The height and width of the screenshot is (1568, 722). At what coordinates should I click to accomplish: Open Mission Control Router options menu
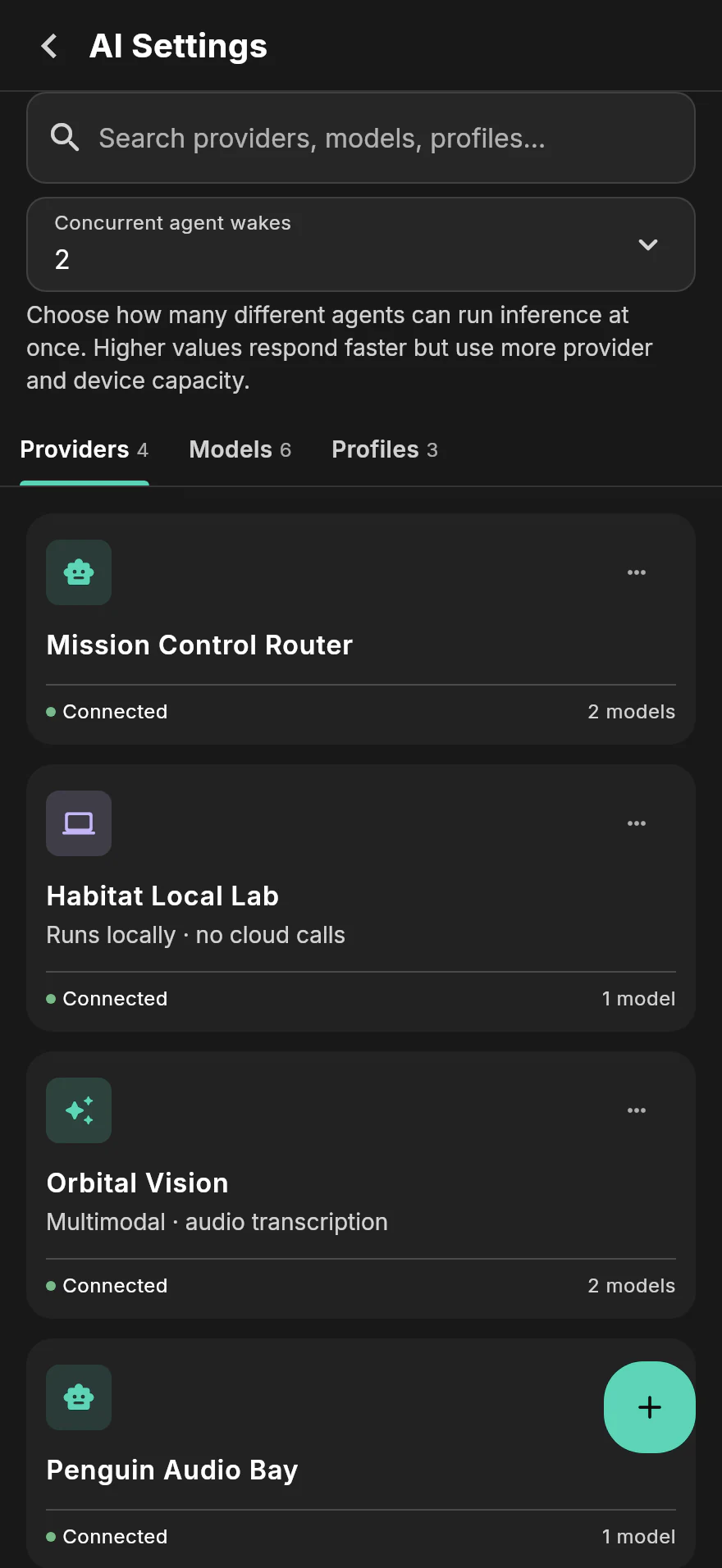click(637, 572)
